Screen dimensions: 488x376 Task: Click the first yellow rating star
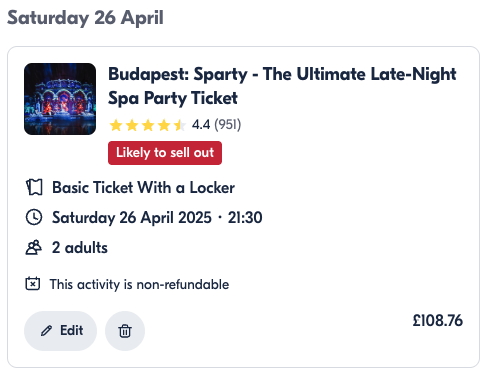click(x=116, y=125)
